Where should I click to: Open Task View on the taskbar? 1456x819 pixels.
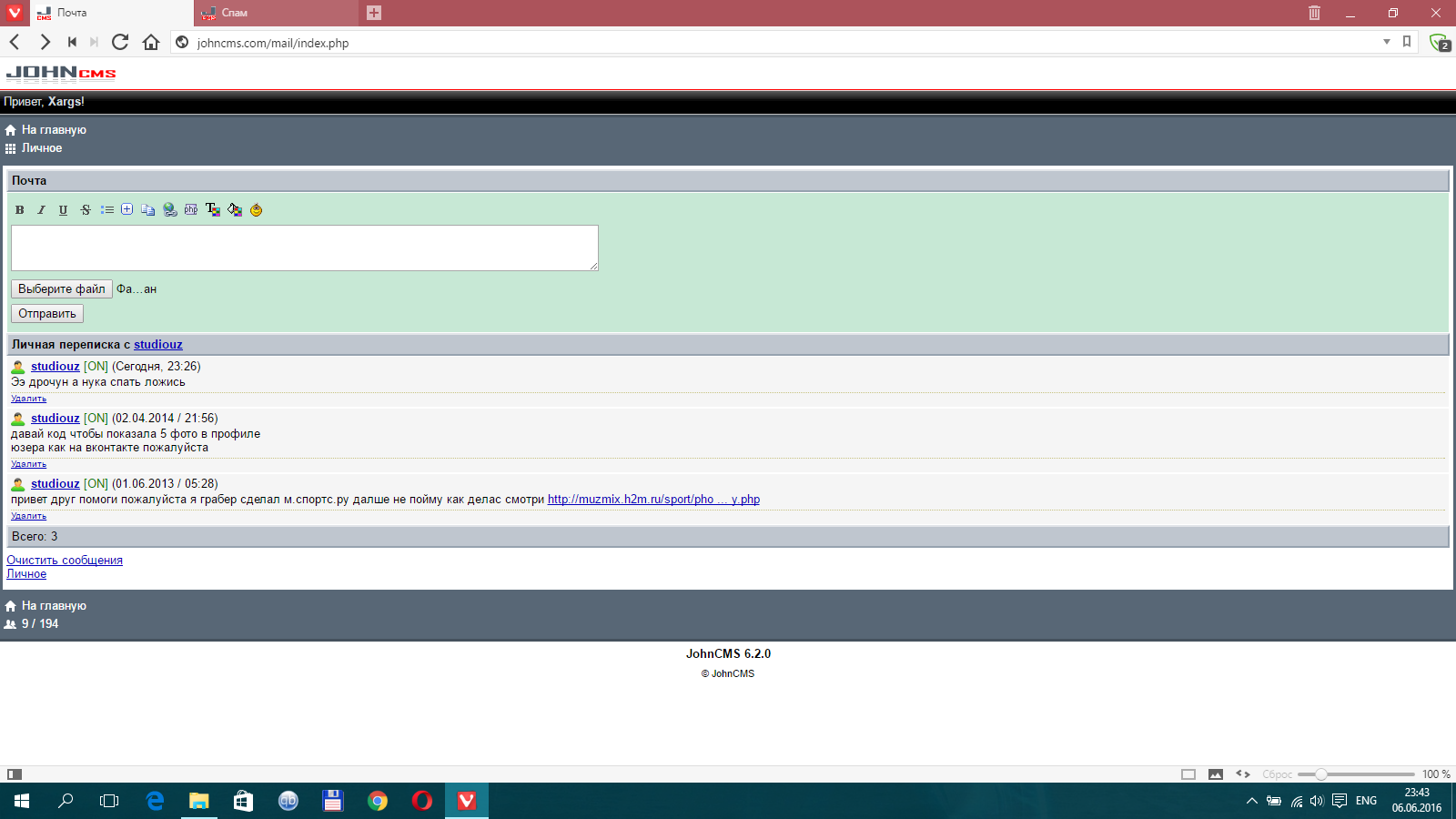coord(109,801)
